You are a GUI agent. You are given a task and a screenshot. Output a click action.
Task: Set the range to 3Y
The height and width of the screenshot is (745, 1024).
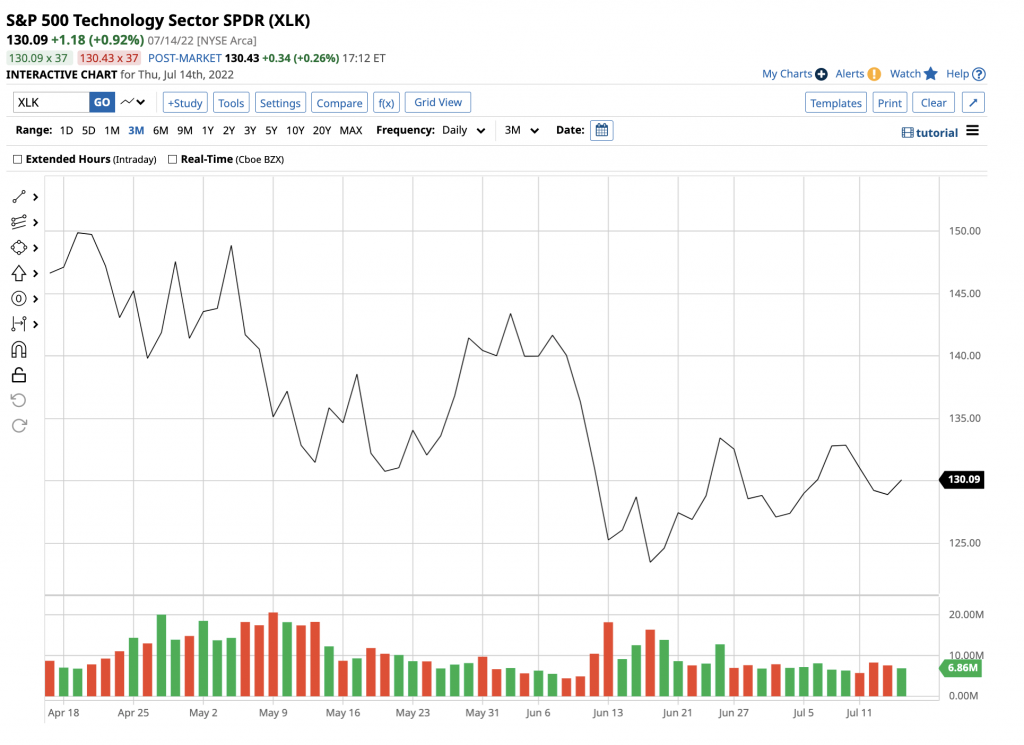(x=250, y=130)
